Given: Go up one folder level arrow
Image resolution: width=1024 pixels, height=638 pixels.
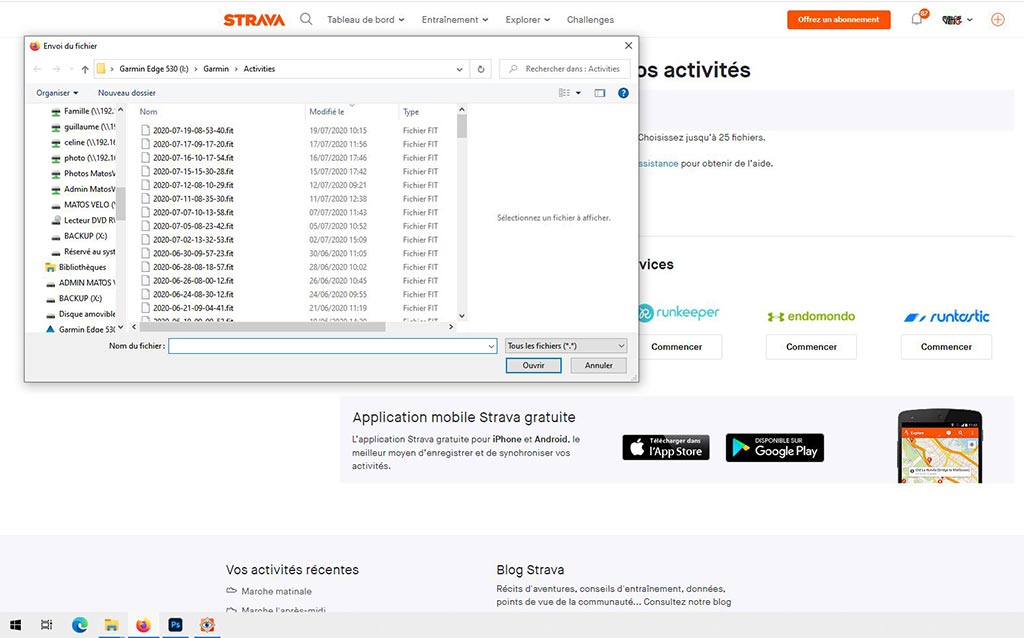Looking at the screenshot, I should point(85,69).
